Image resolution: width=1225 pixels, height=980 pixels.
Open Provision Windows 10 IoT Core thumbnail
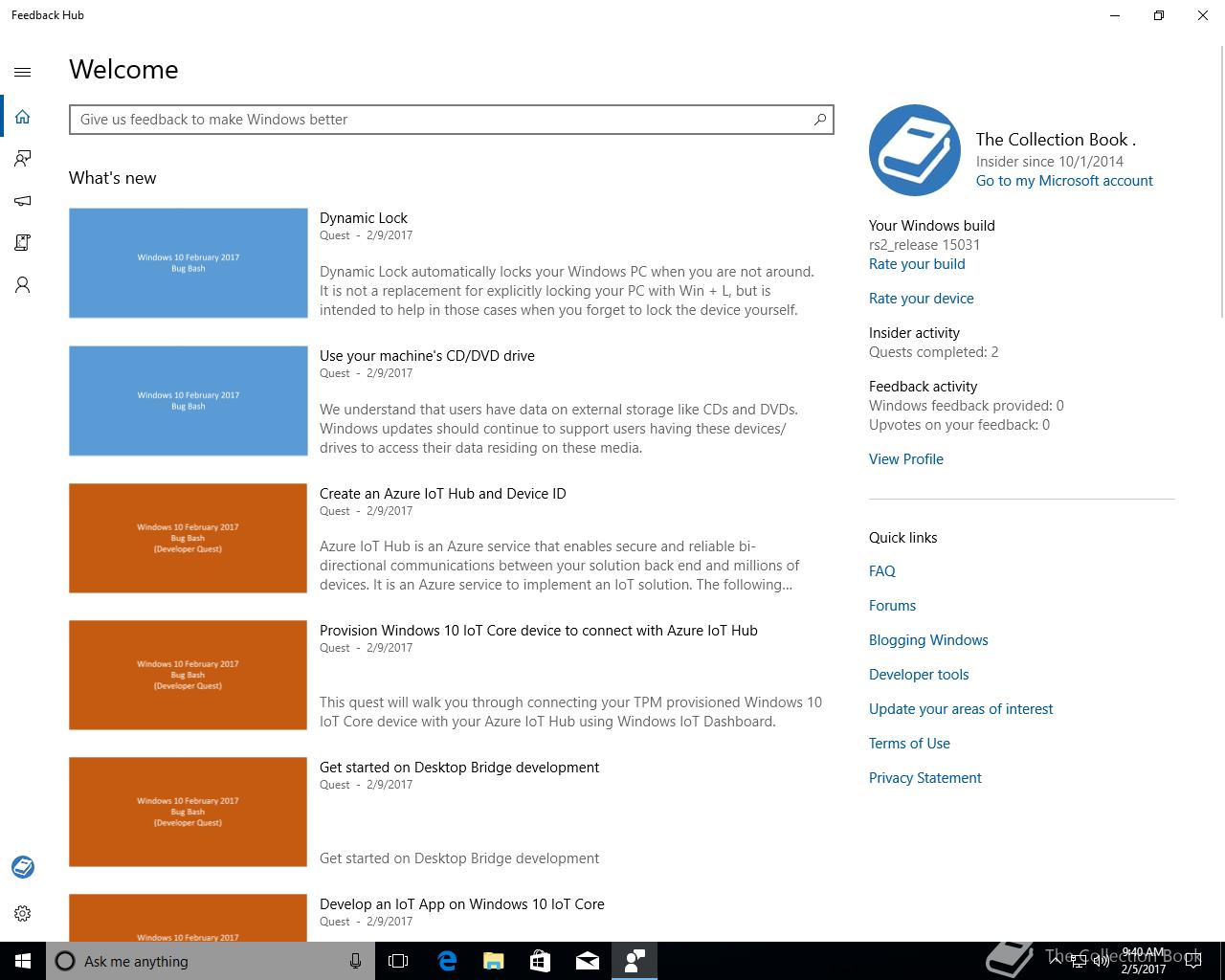point(189,675)
